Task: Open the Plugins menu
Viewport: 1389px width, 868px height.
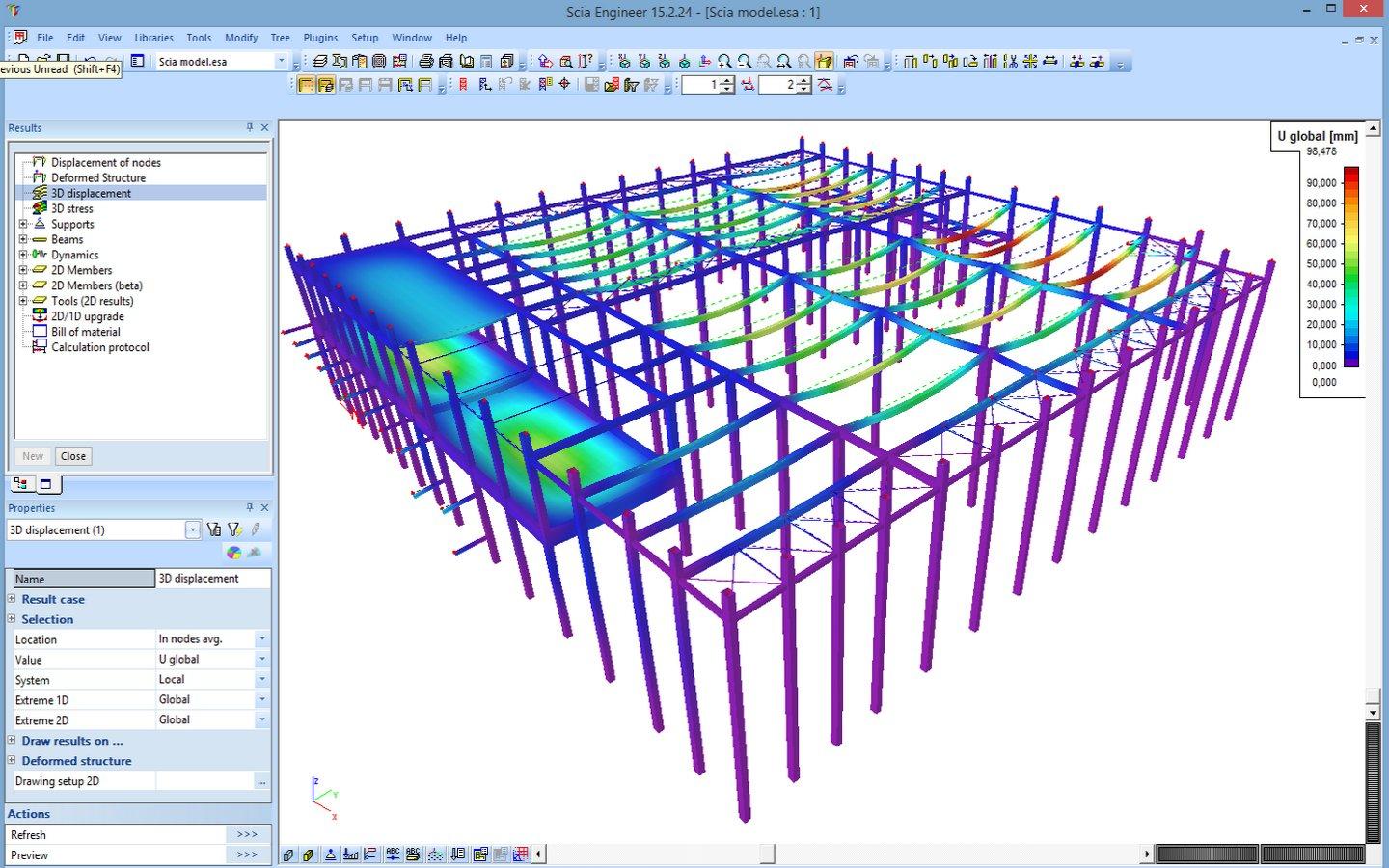Action: [x=320, y=38]
